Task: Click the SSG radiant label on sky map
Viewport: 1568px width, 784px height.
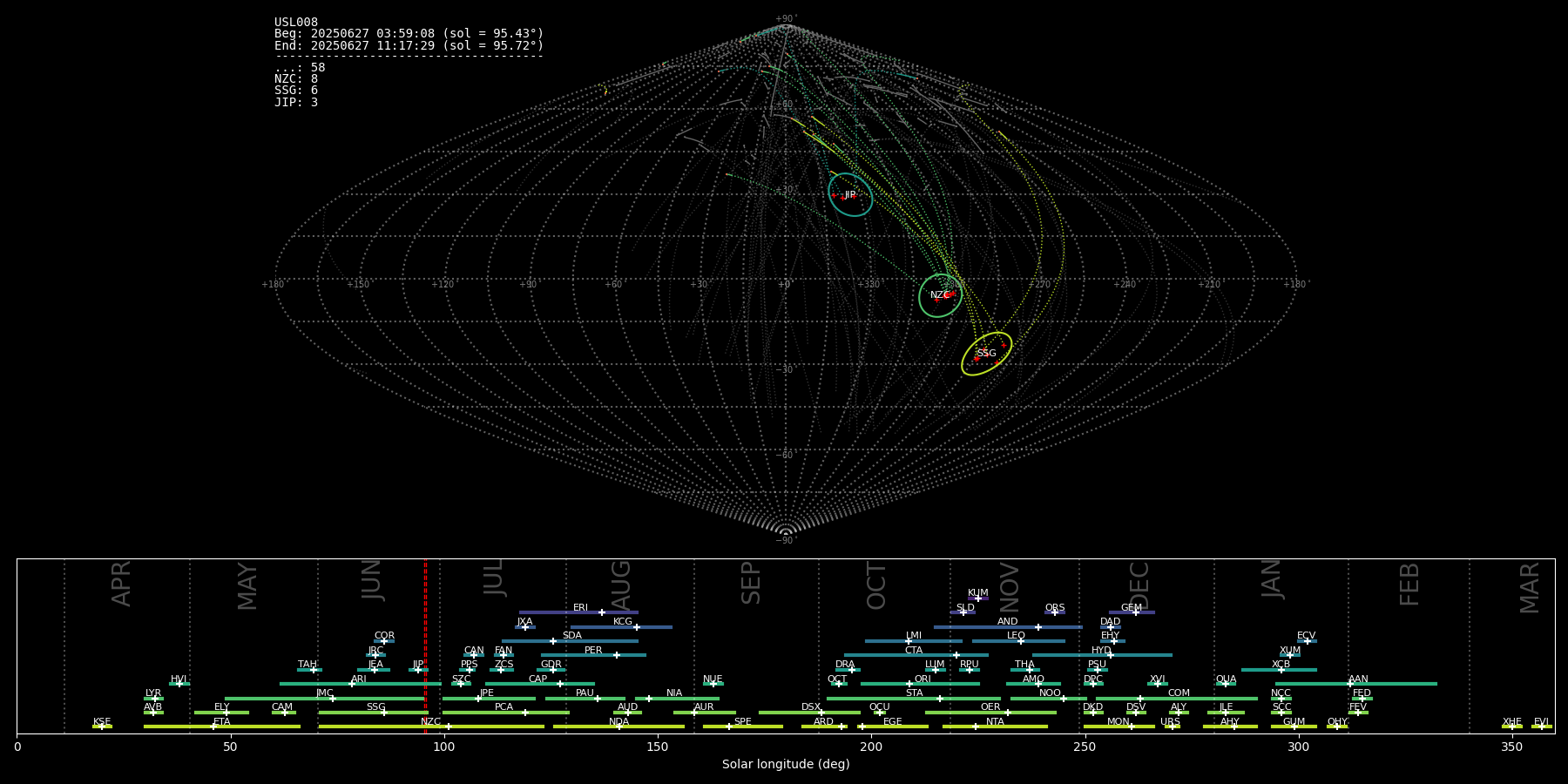Action: pyautogui.click(x=986, y=354)
